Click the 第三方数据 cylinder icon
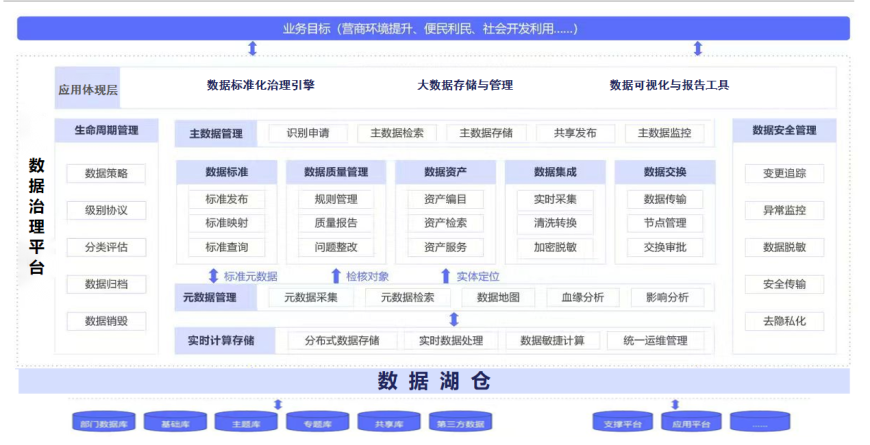 [460, 423]
